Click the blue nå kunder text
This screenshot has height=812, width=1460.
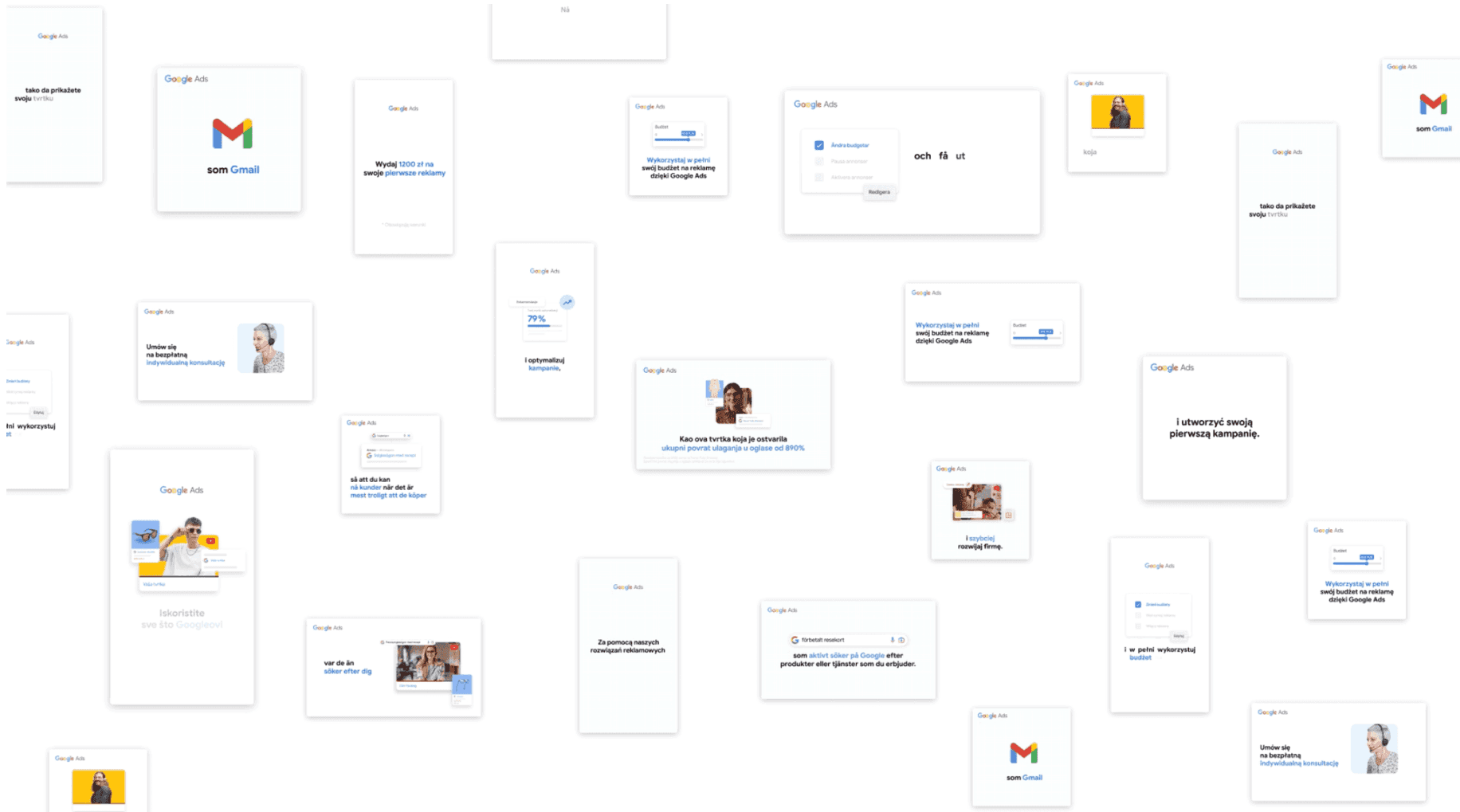click(366, 487)
